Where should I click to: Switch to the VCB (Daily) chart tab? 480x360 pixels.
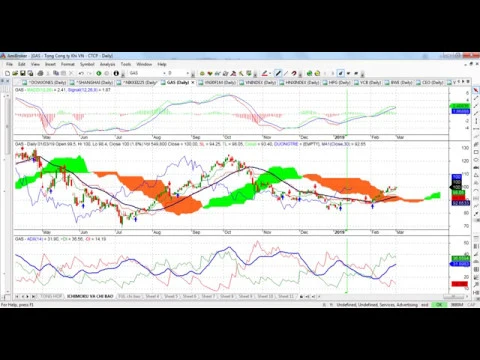click(368, 82)
